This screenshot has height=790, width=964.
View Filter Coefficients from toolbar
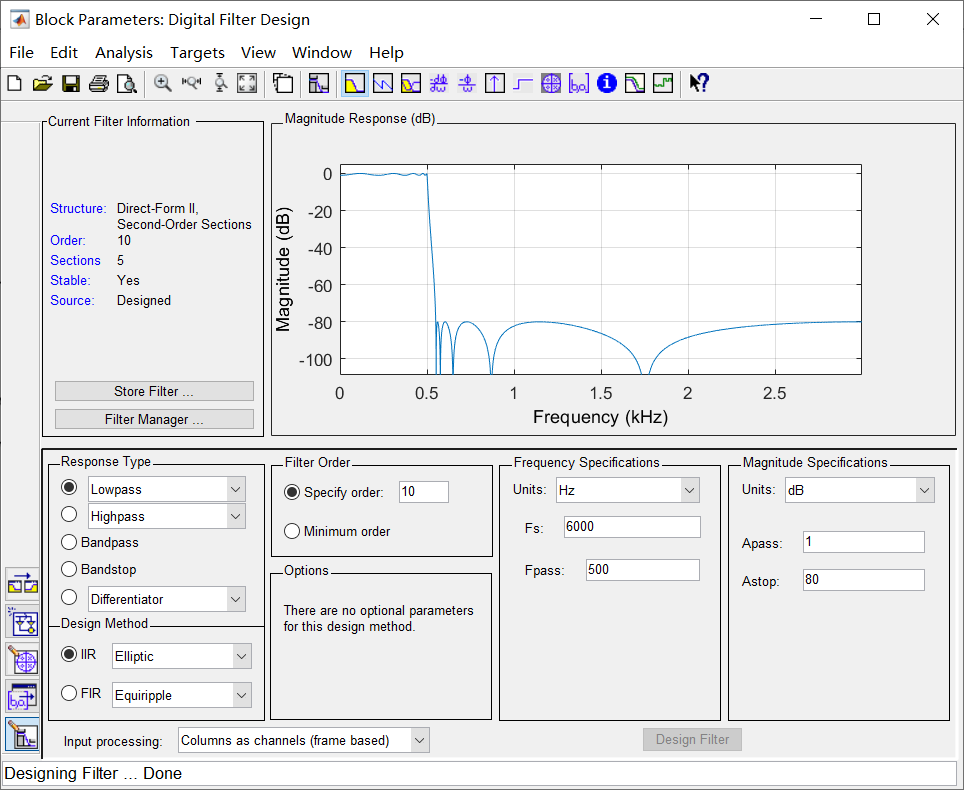579,83
